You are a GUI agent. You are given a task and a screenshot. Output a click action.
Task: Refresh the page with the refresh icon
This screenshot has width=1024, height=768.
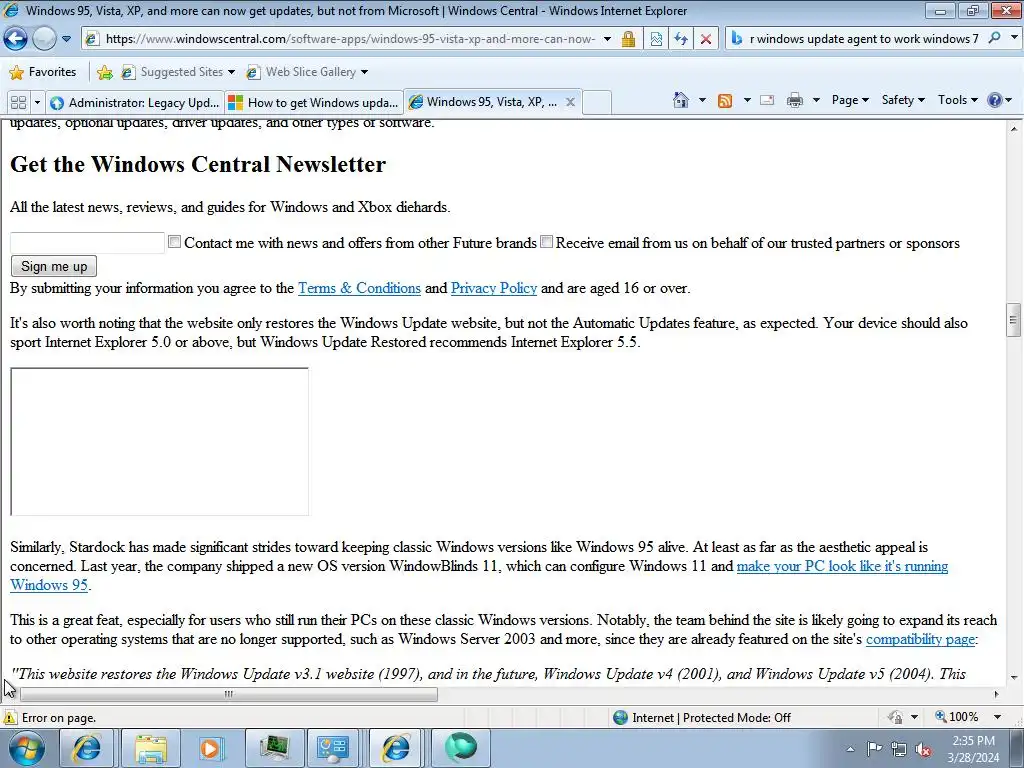coord(681,39)
